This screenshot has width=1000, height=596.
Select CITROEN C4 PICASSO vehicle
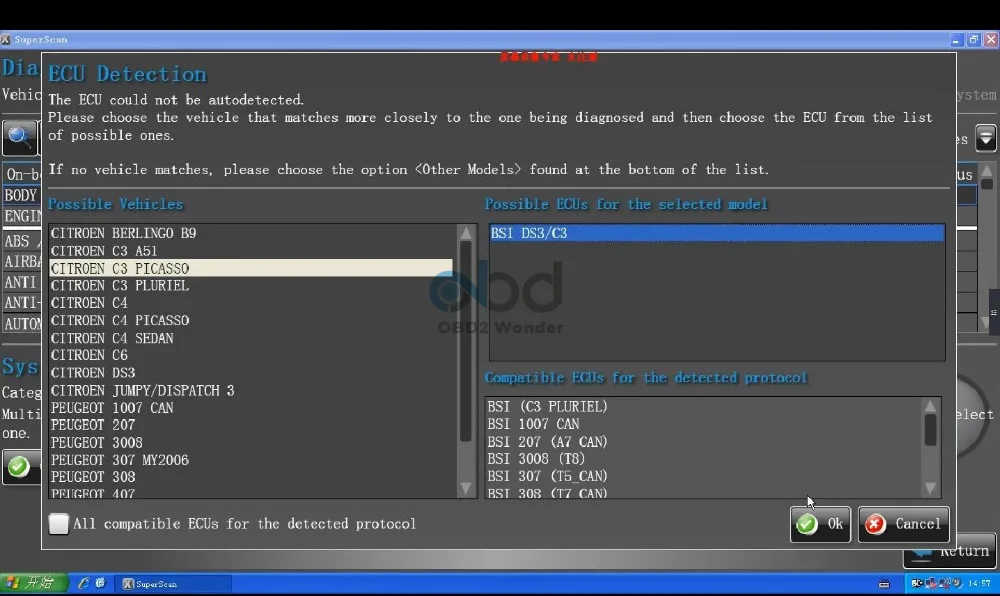[251, 320]
